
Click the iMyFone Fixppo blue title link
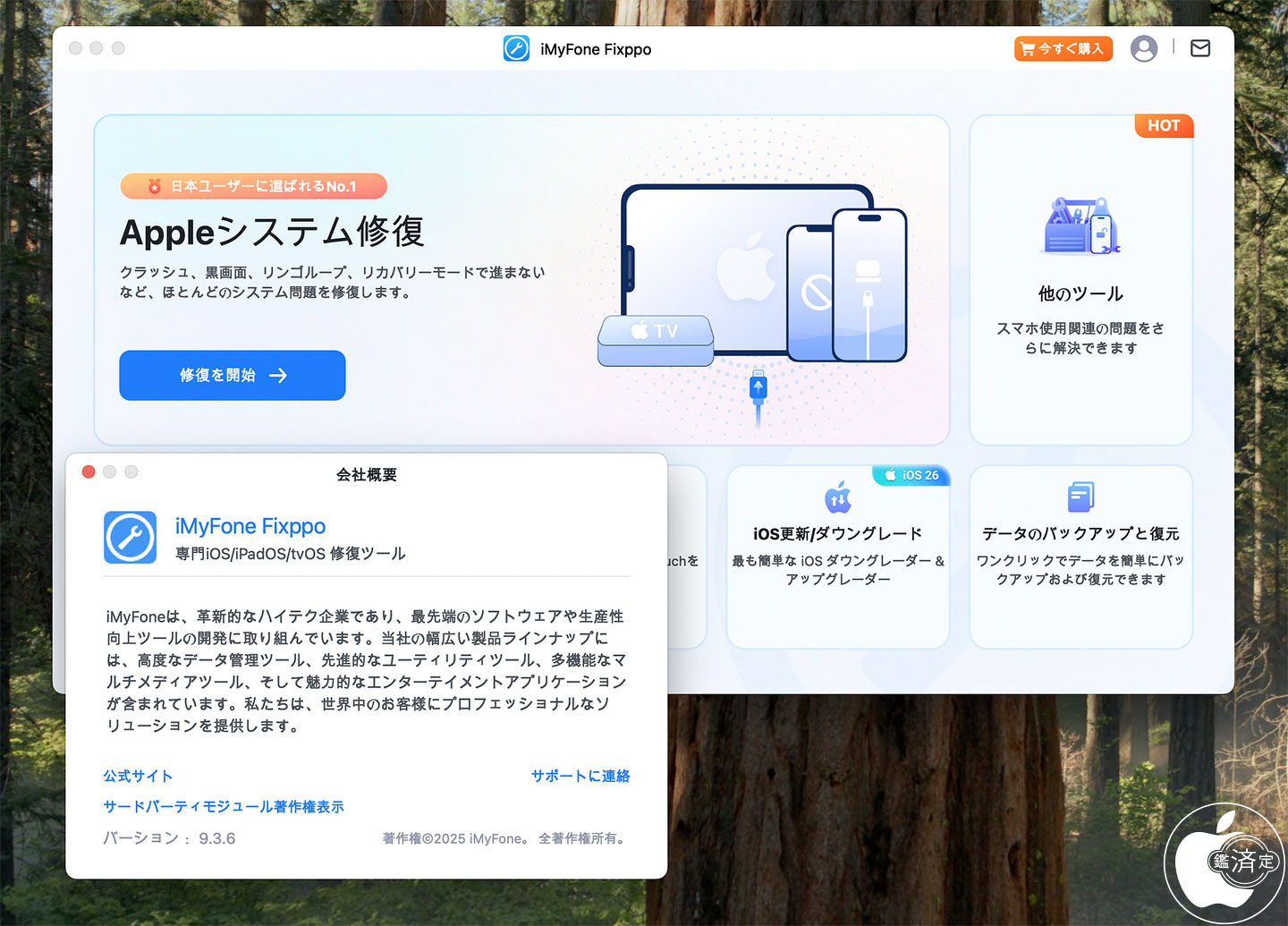pyautogui.click(x=250, y=526)
